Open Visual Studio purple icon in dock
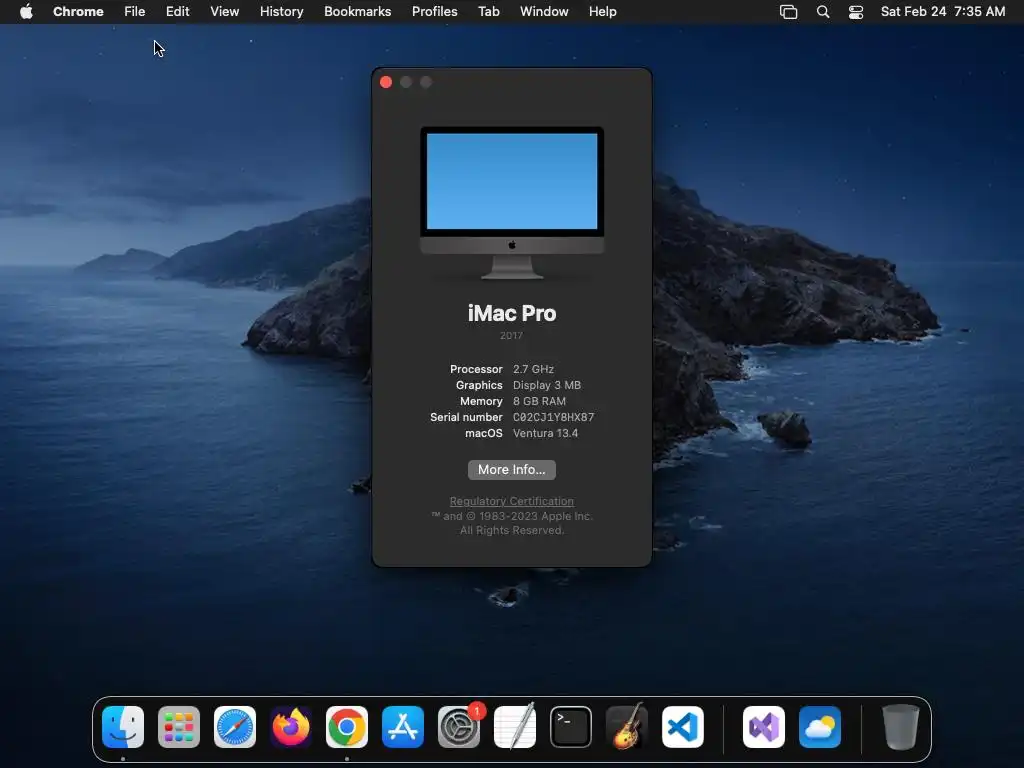The height and width of the screenshot is (768, 1024). click(x=764, y=727)
